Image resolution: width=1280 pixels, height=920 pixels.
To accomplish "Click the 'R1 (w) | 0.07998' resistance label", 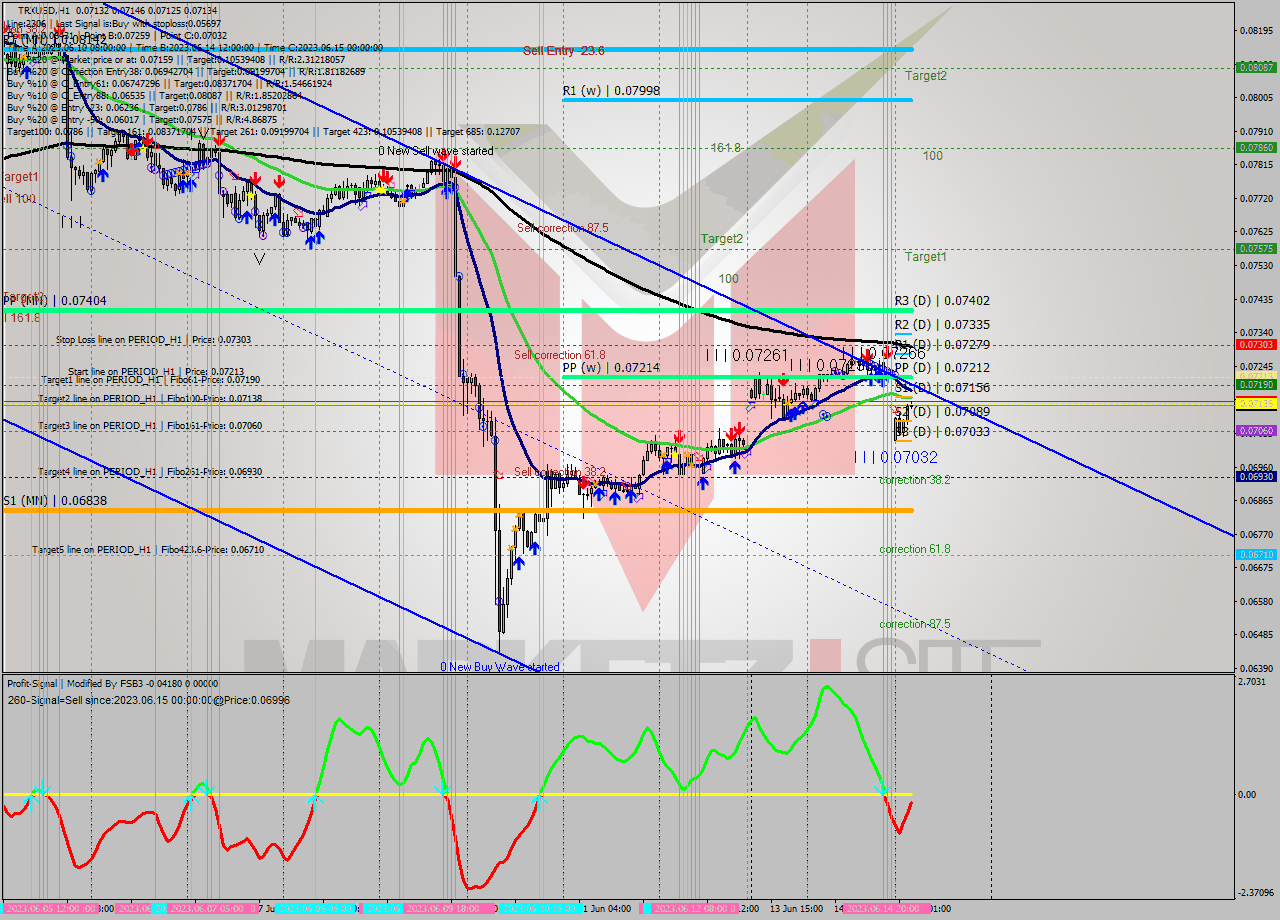I will [611, 91].
